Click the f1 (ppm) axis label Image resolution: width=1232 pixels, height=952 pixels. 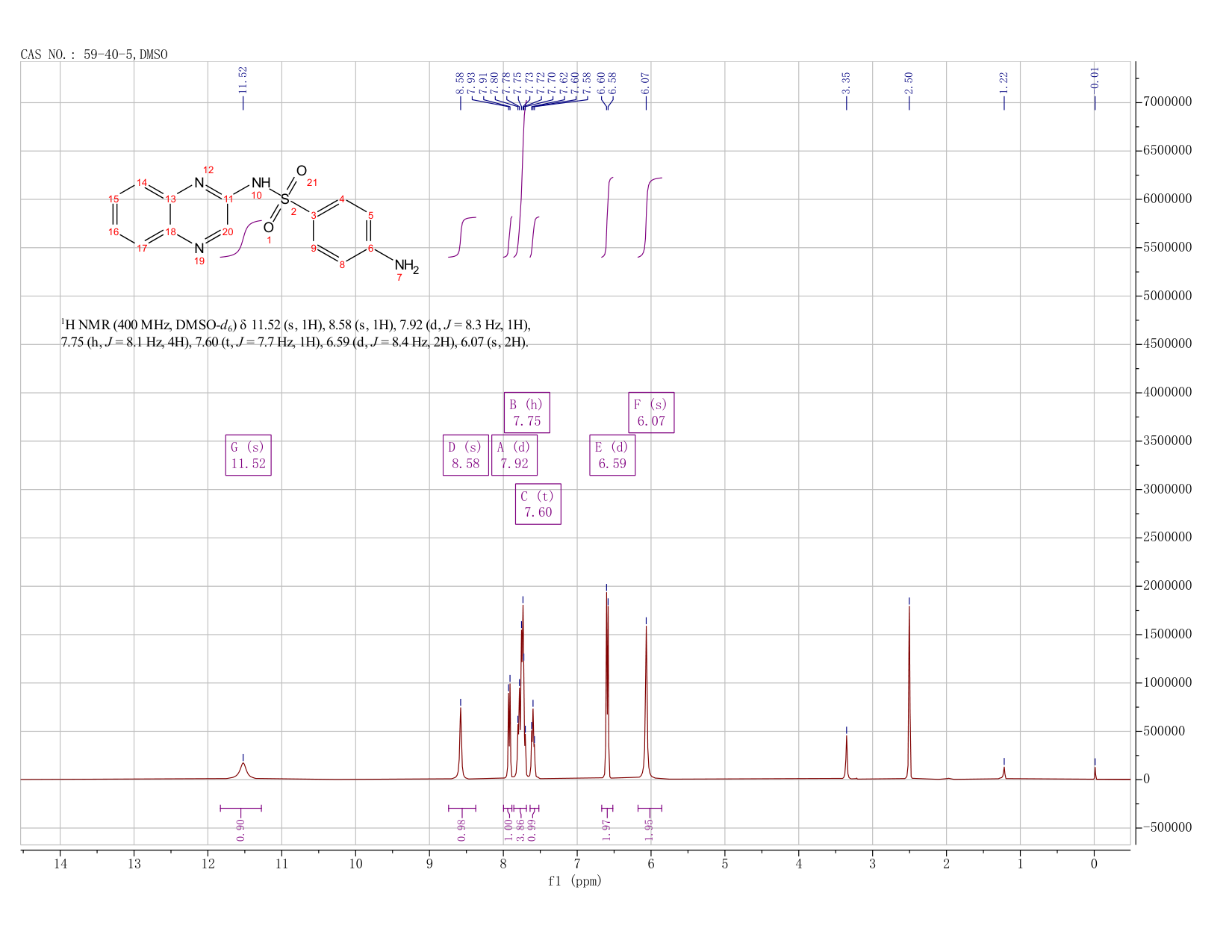tap(575, 881)
